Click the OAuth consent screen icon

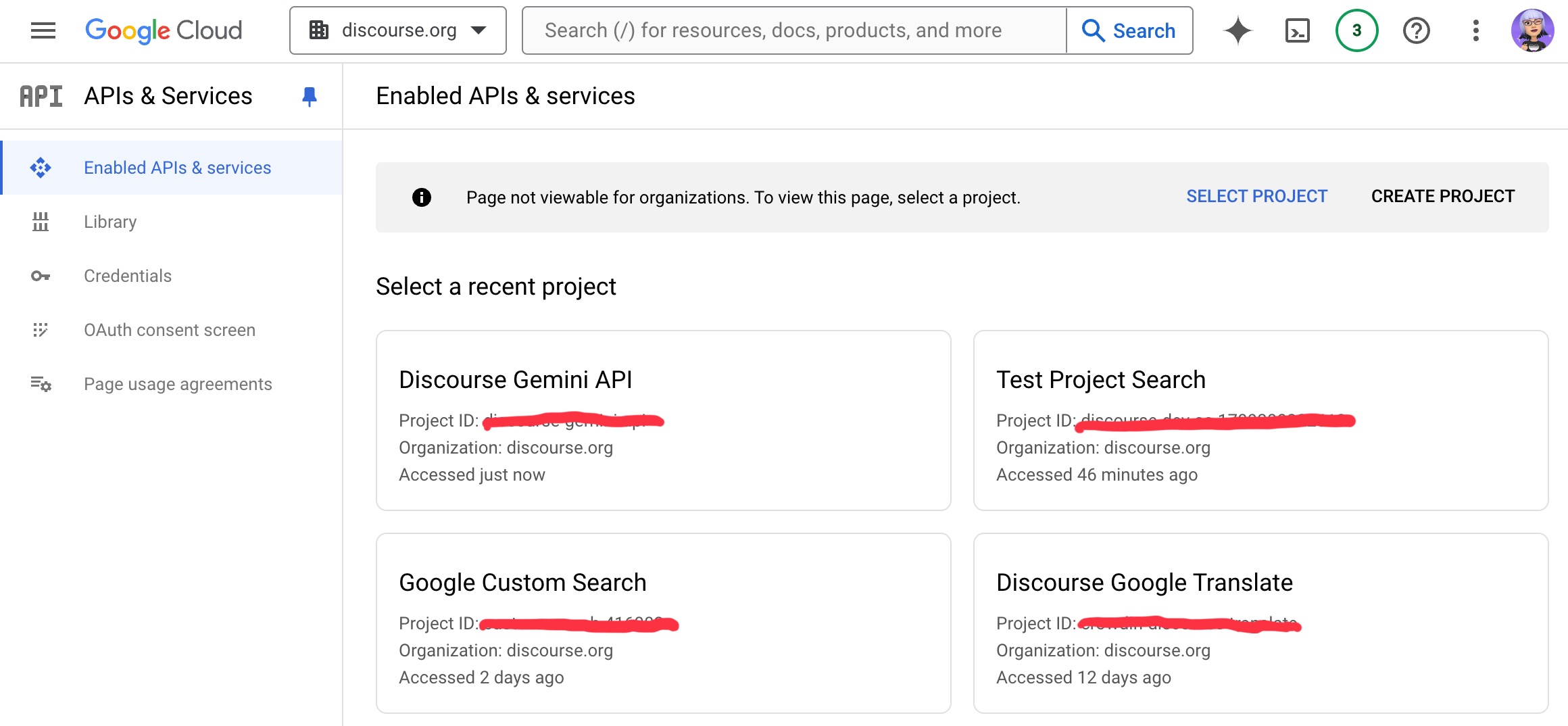pos(41,330)
